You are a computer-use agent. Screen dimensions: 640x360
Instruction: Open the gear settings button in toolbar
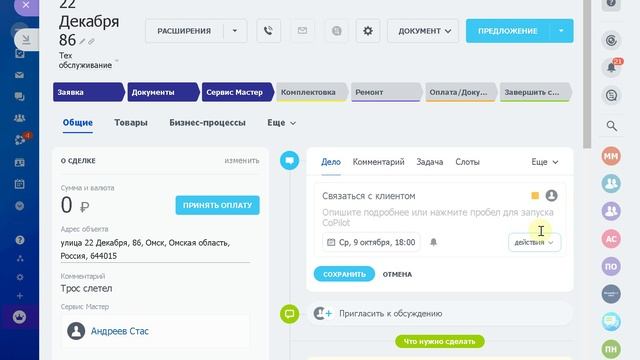click(x=368, y=31)
